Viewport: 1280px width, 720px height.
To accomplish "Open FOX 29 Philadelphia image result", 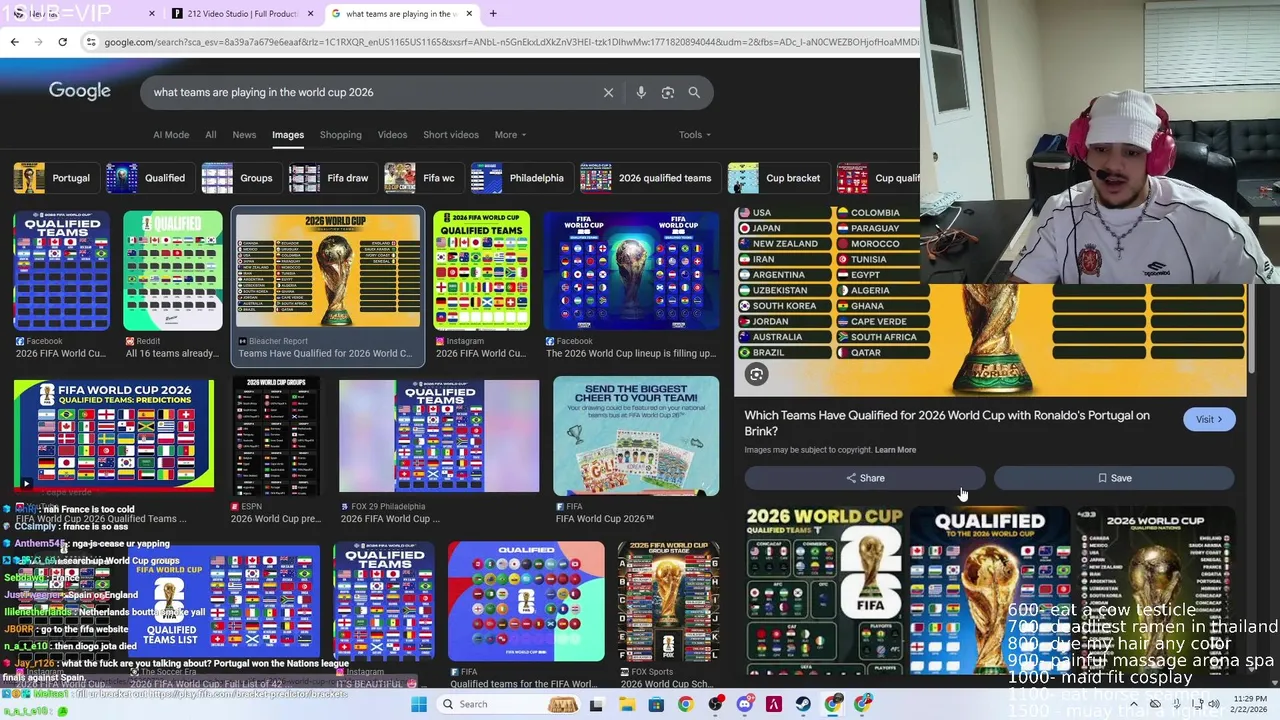I will pos(439,450).
